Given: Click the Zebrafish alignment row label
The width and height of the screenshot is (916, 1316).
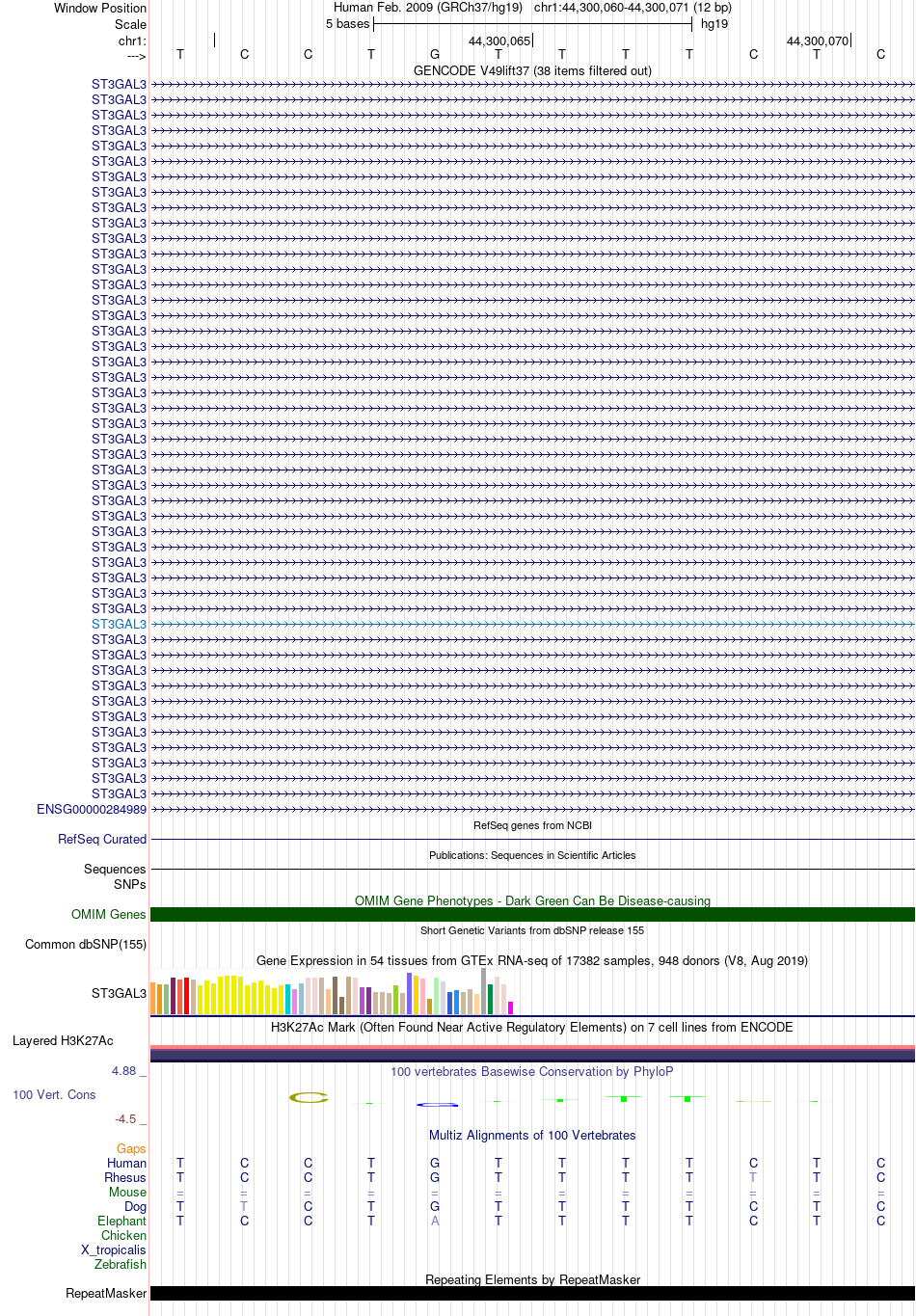Looking at the screenshot, I should 121,1264.
